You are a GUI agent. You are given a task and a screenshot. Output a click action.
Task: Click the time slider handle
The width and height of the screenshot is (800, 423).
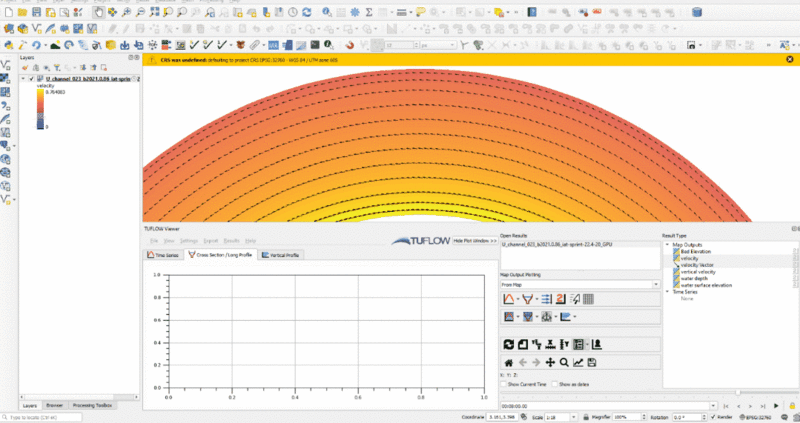click(x=739, y=392)
